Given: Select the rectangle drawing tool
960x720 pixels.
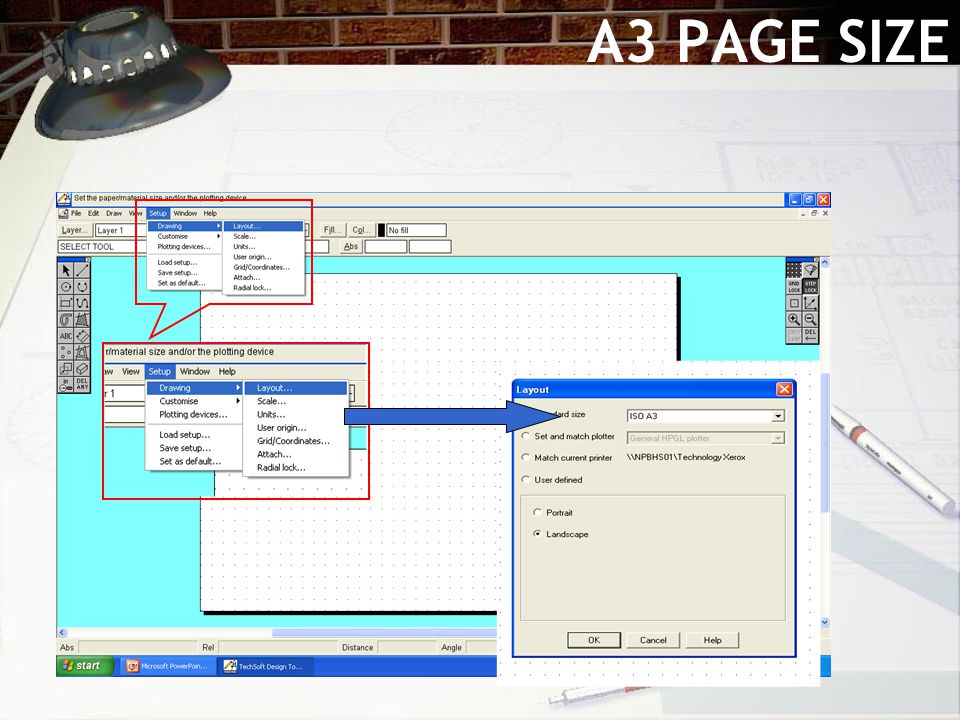Looking at the screenshot, I should (x=66, y=302).
